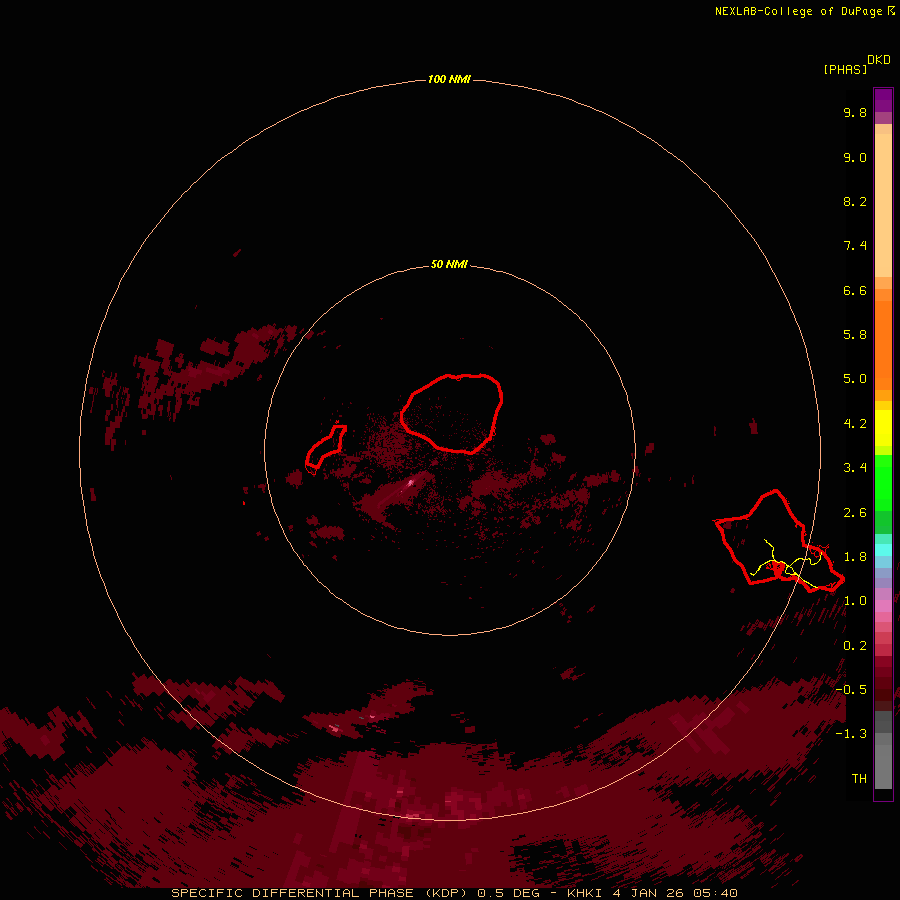The image size is (900, 900).
Task: Click the NEXLAB-College of DuPage credit text
Action: pyautogui.click(x=801, y=11)
